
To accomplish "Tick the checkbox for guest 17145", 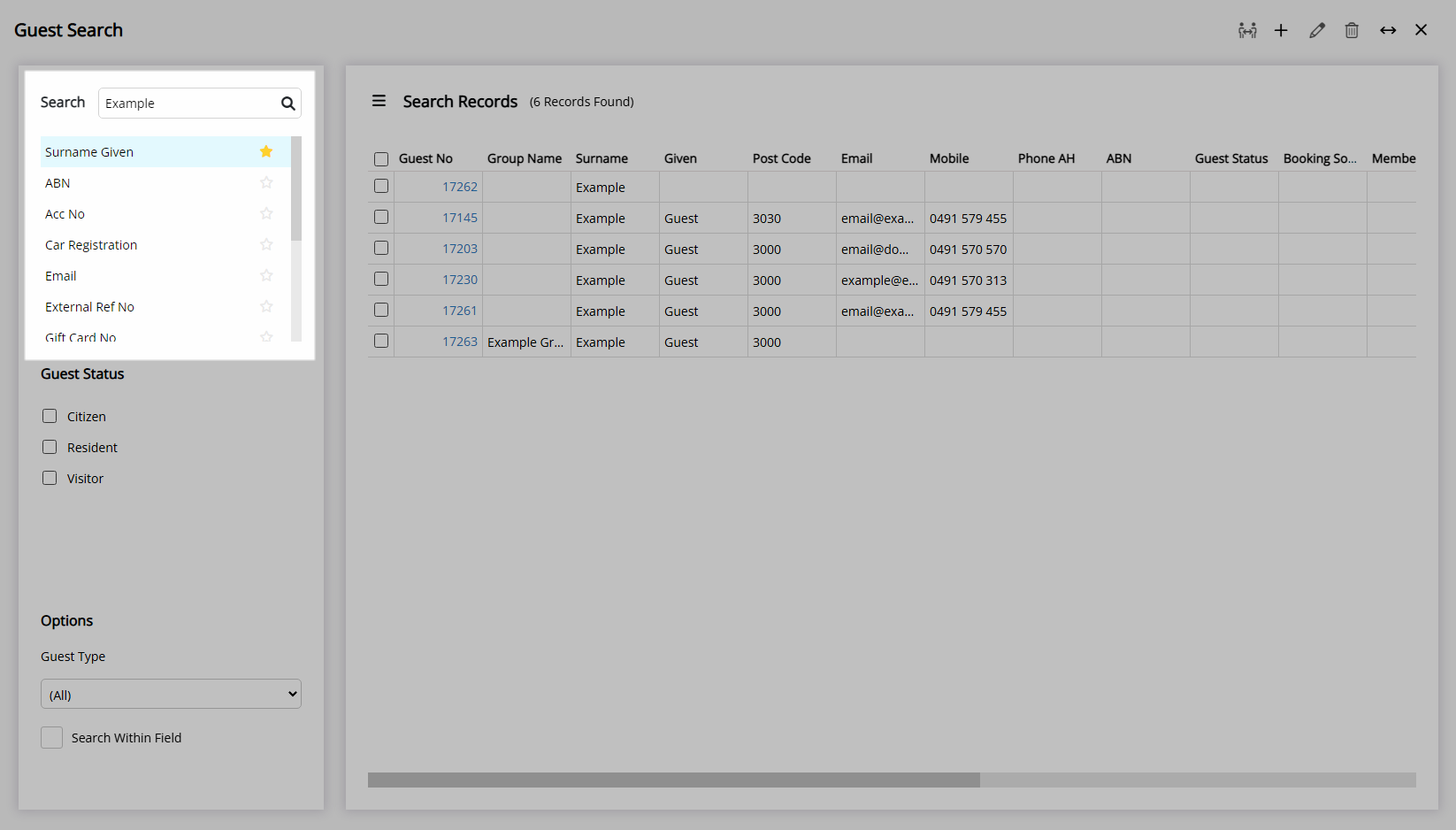I will coord(381,217).
